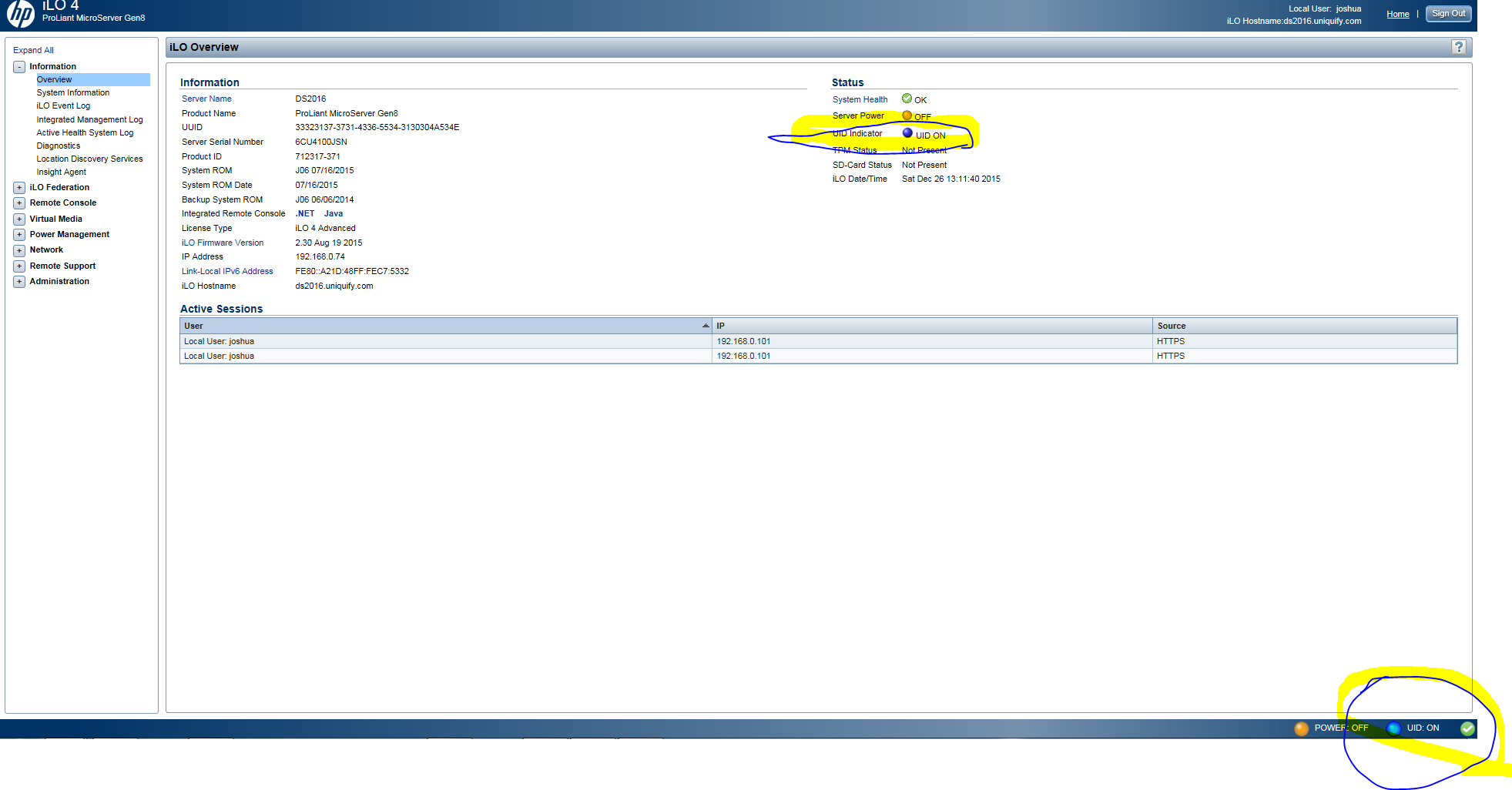
Task: Click Product ID value 712317-371
Action: point(317,156)
